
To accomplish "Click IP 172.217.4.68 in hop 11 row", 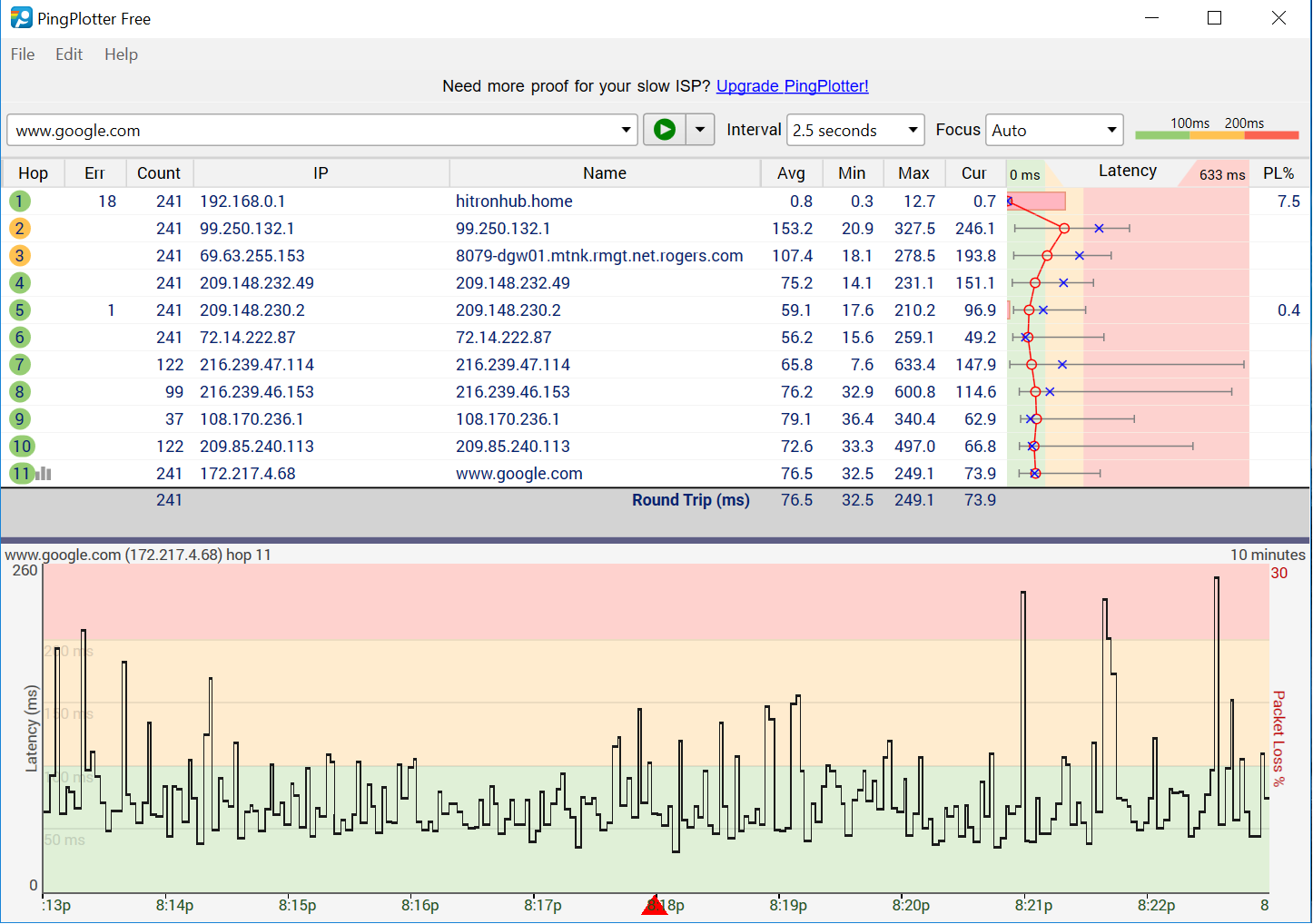I will click(248, 474).
